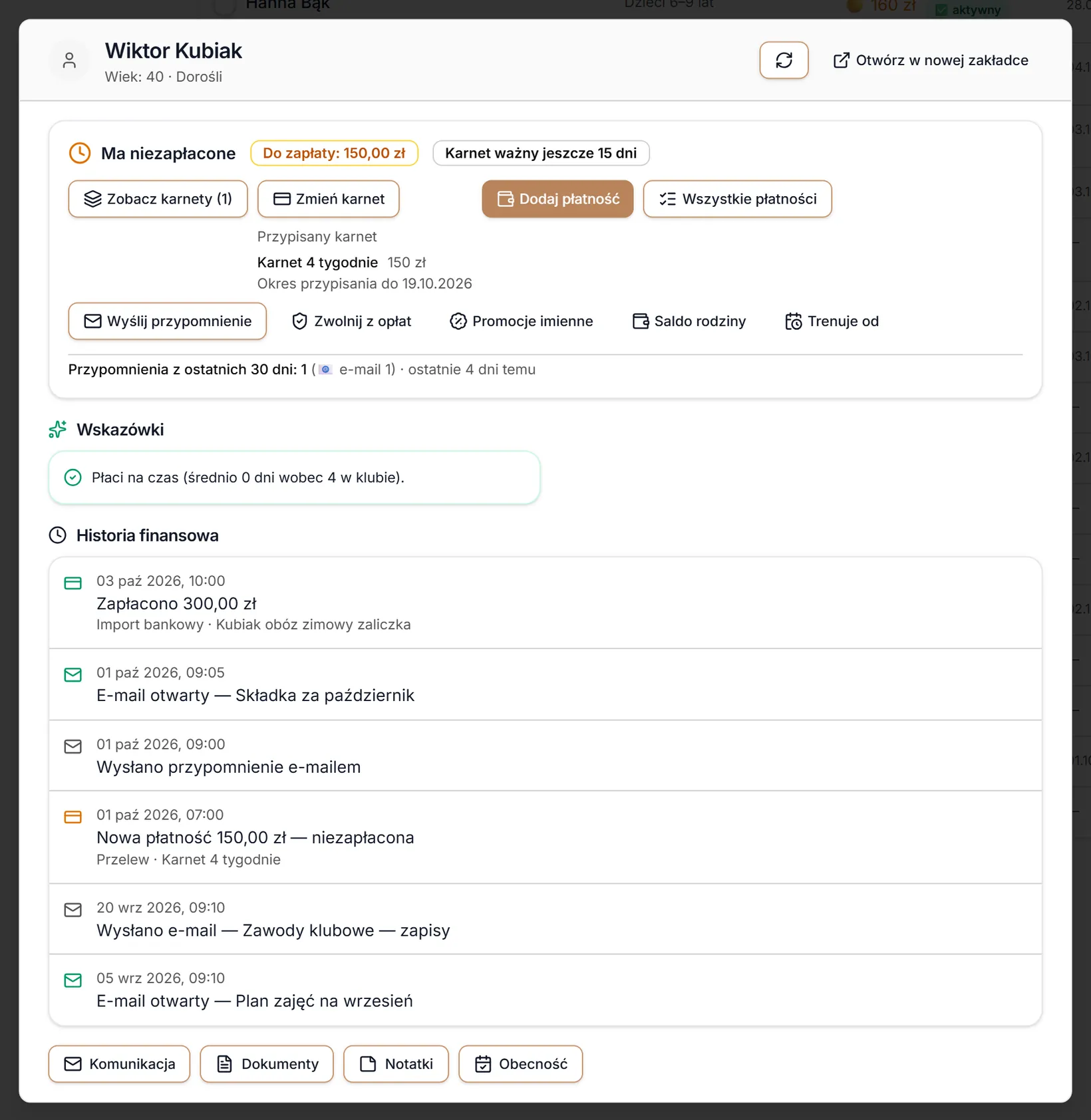Click Trenuje od option
Screen dimensions: 1091x1120
point(832,321)
